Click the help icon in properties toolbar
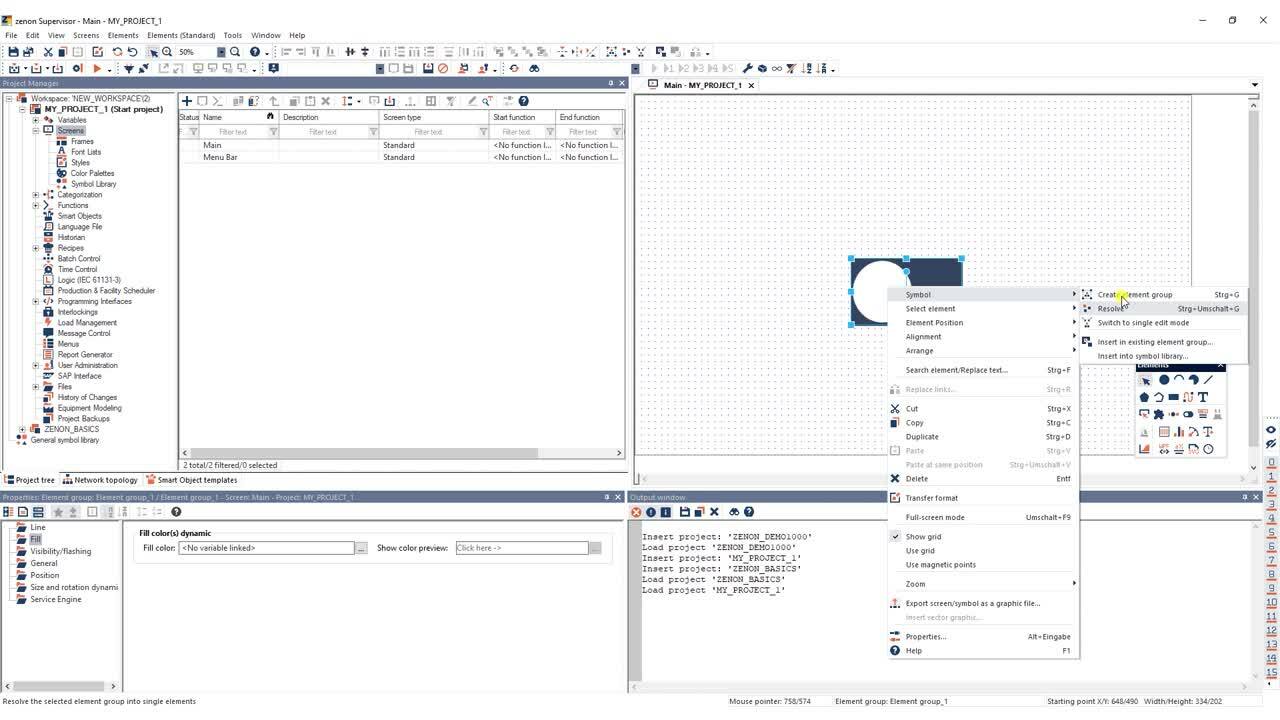The image size is (1280, 720). [x=176, y=512]
